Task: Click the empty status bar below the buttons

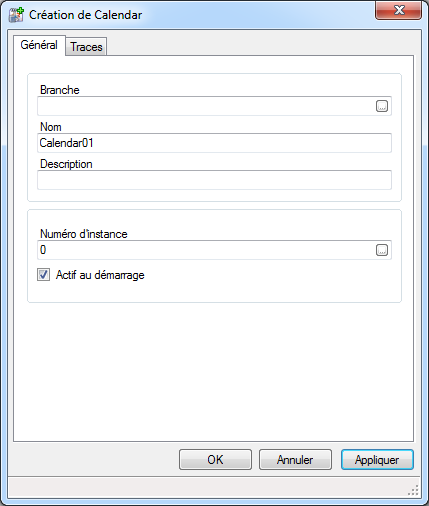Action: (x=207, y=488)
